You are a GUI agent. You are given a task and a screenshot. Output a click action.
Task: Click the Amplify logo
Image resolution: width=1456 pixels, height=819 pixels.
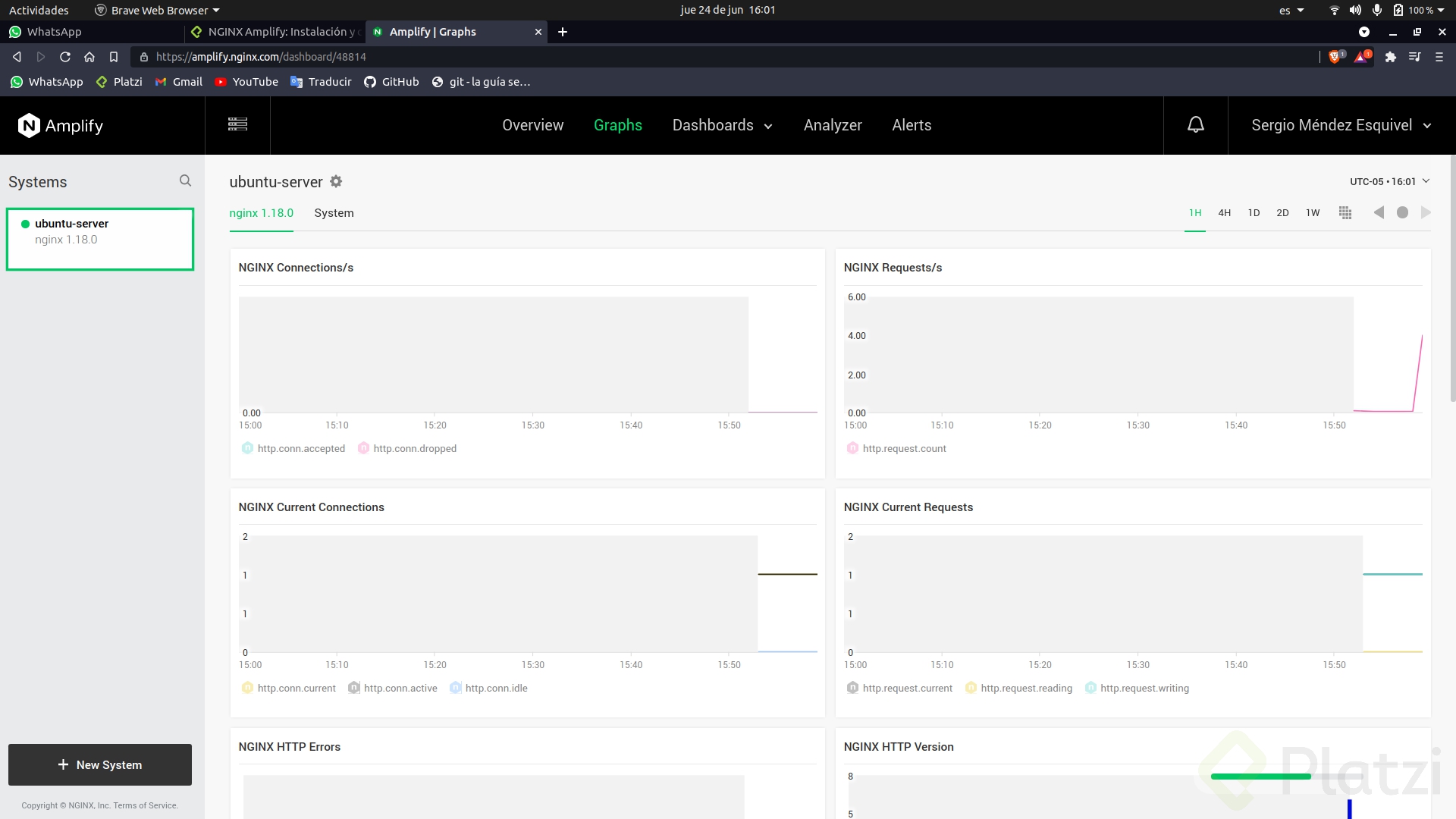coord(61,125)
